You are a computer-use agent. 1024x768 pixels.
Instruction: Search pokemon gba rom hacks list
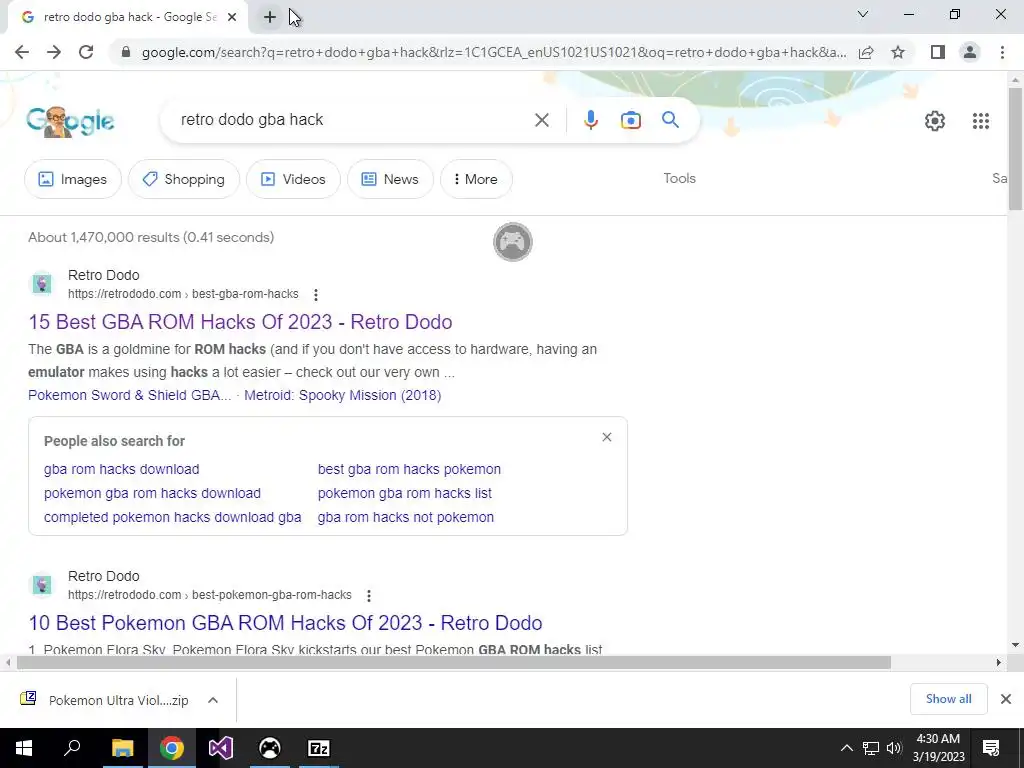pyautogui.click(x=404, y=493)
